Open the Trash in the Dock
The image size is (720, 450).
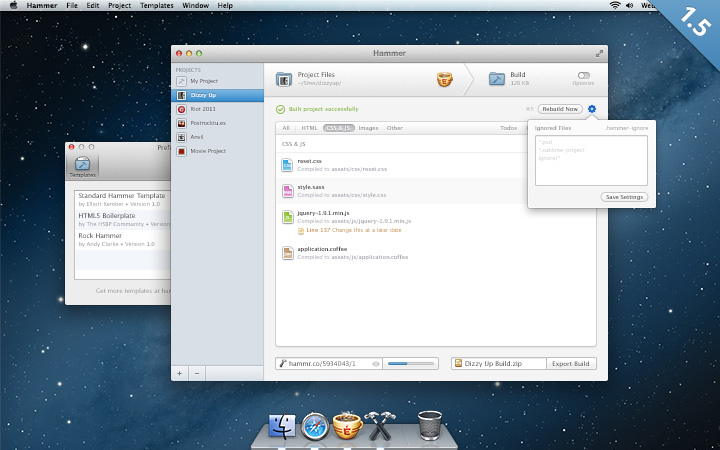(x=430, y=425)
